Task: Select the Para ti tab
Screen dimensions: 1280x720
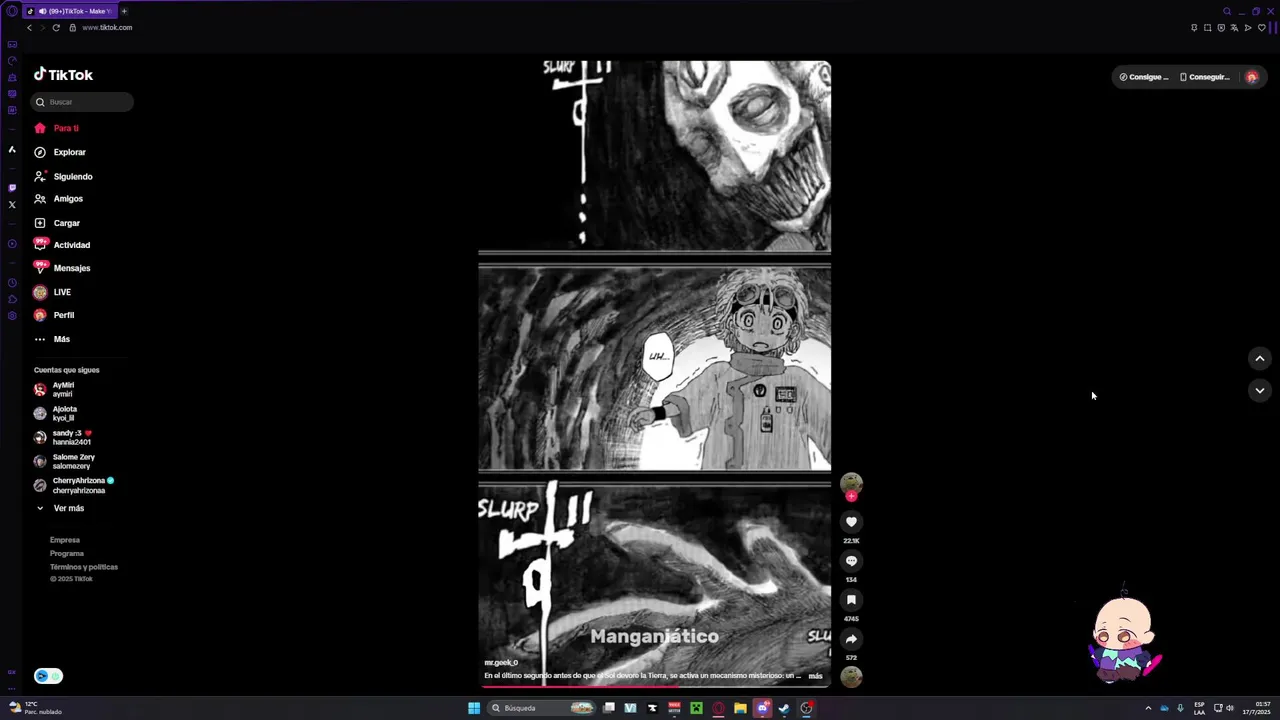Action: [56, 128]
